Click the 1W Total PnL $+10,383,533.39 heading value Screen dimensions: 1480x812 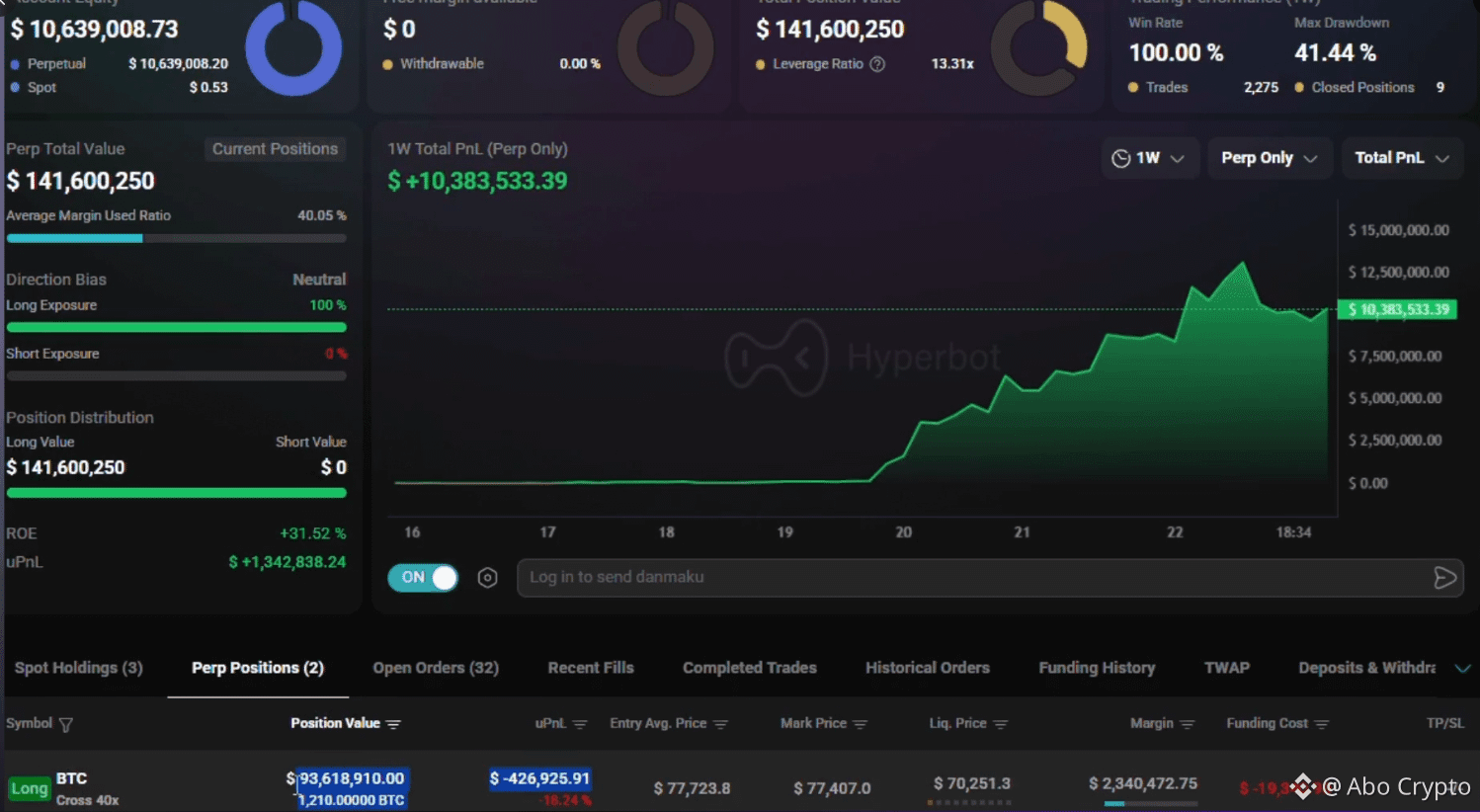(477, 181)
